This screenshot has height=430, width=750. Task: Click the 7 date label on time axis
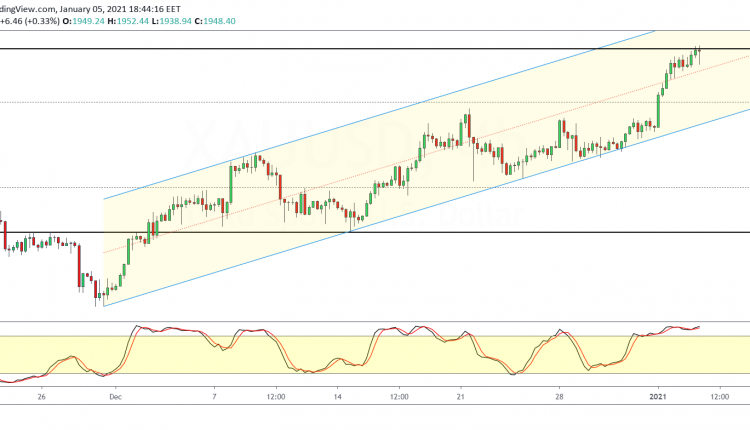(215, 395)
